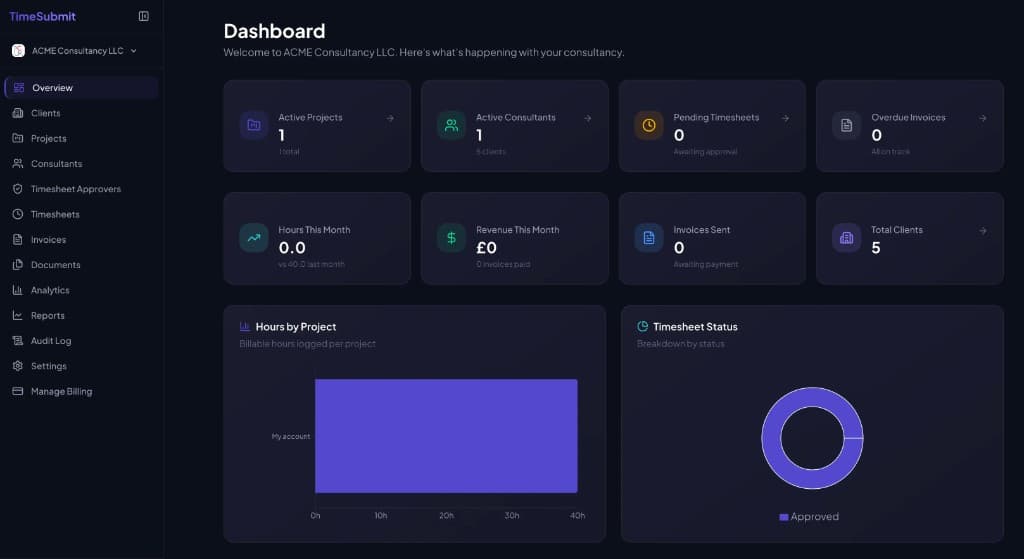
Task: Click the Reports line chart icon
Action: pos(18,315)
